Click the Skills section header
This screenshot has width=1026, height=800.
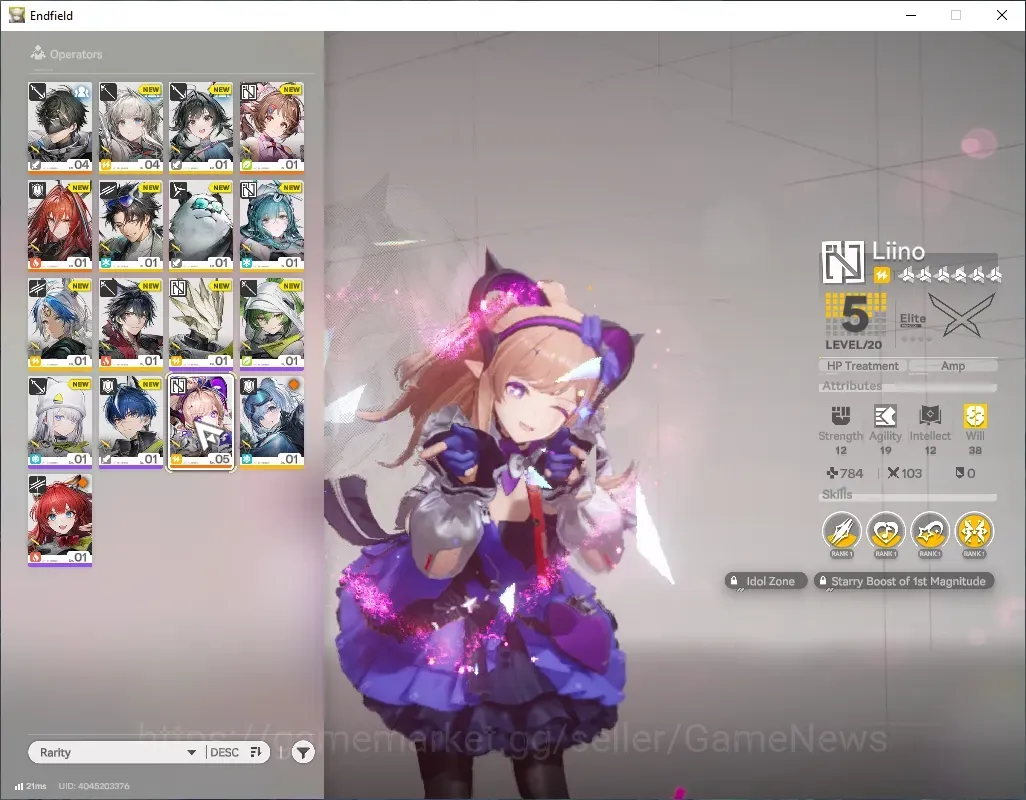(837, 495)
